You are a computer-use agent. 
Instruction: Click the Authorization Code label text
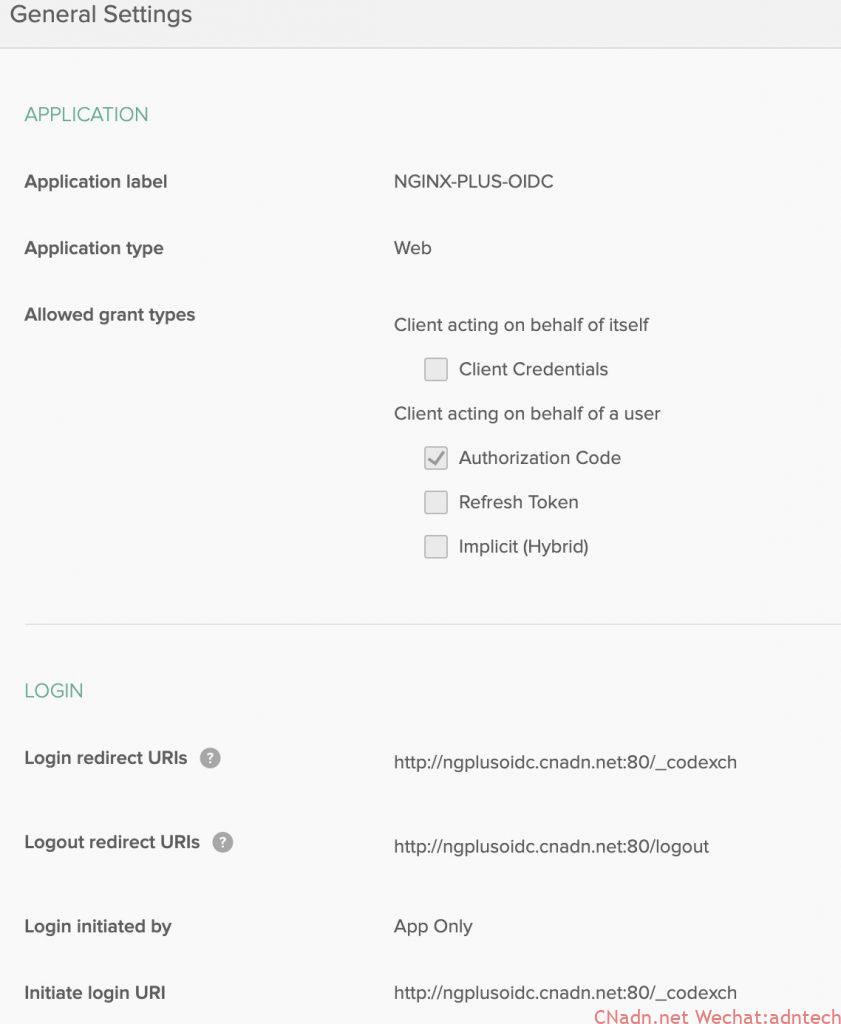(x=540, y=458)
